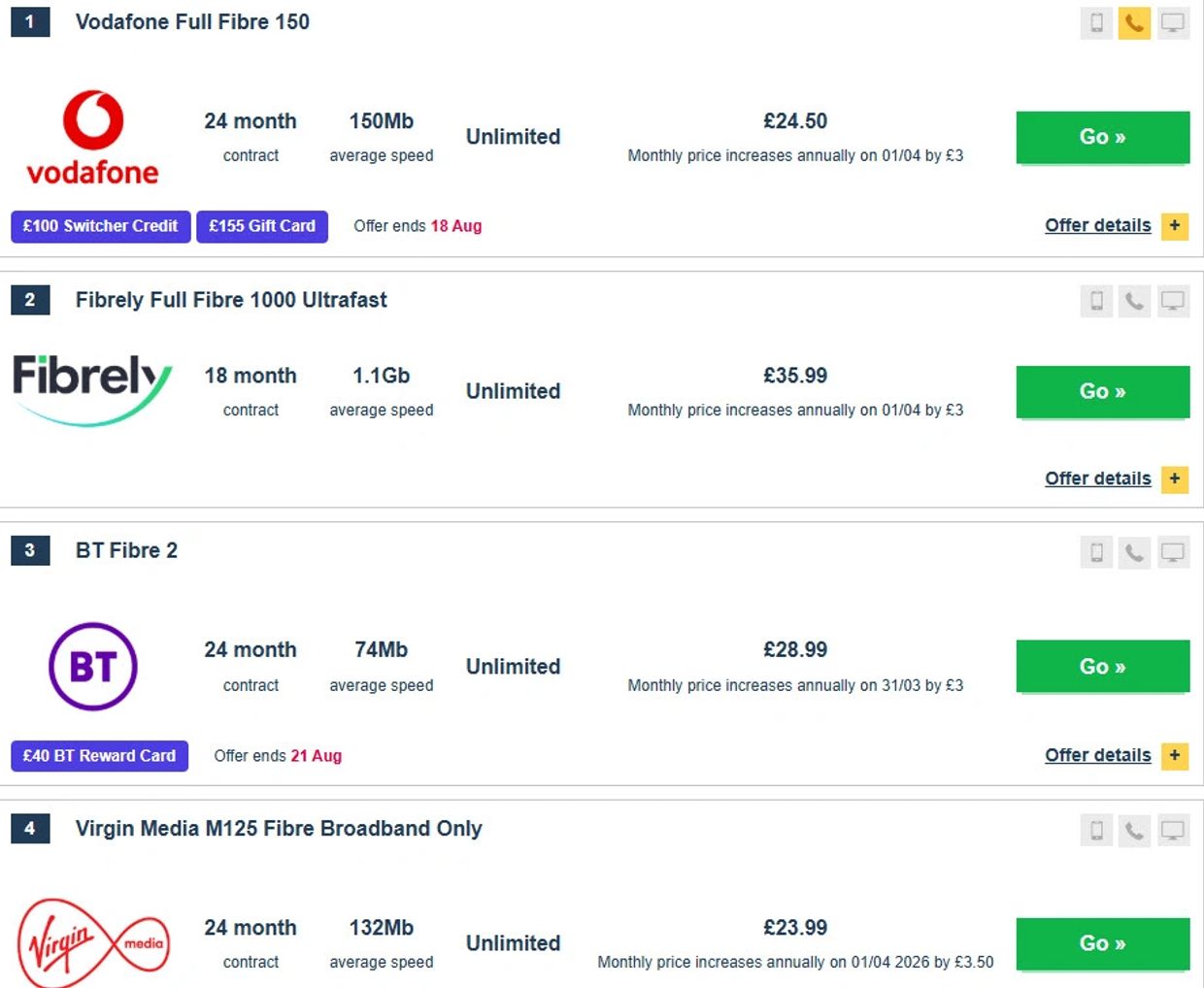Click the mobile icon on Vodafone listing
1204x988 pixels.
coord(1096,23)
